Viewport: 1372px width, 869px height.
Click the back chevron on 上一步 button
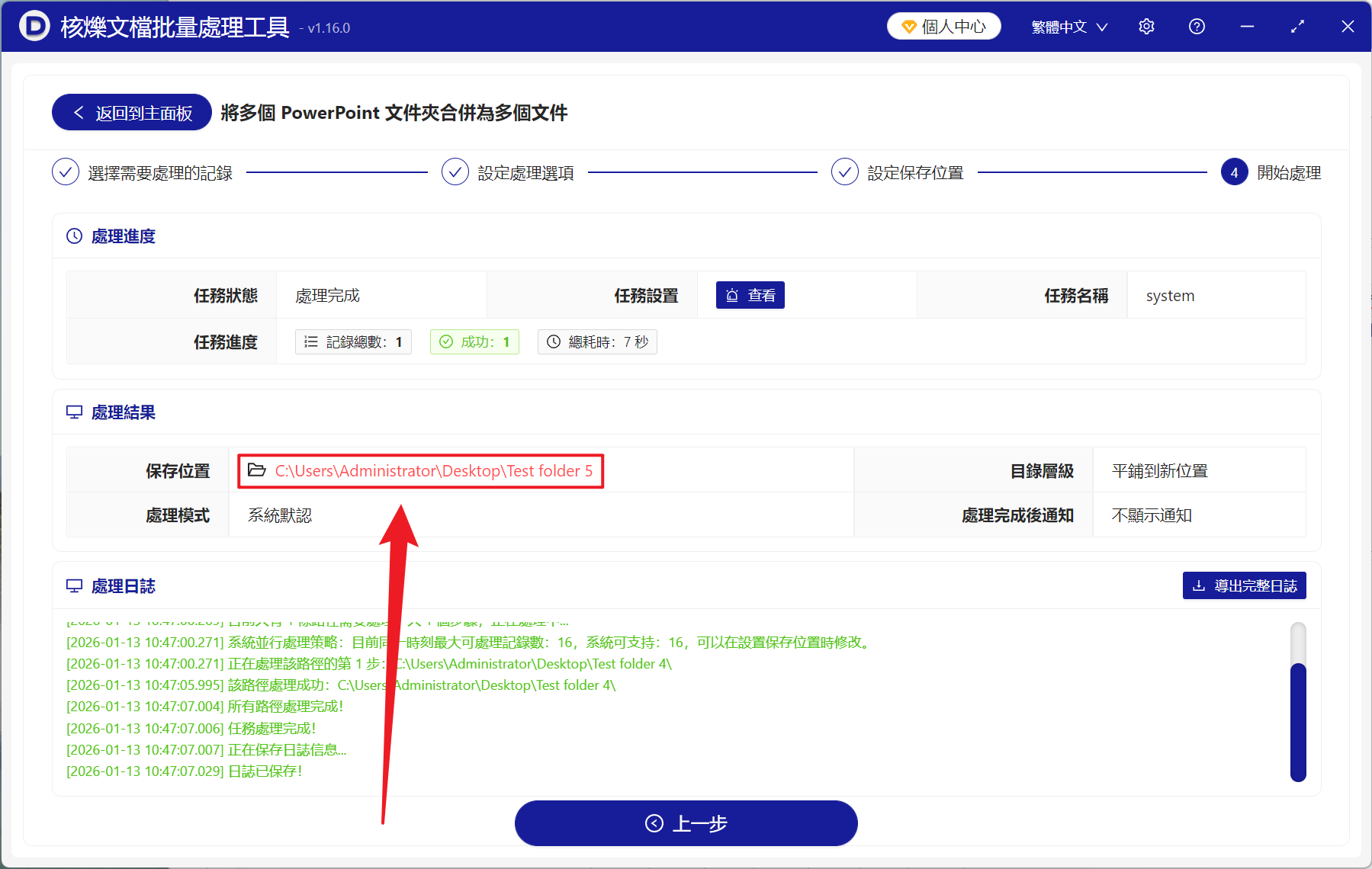(653, 823)
